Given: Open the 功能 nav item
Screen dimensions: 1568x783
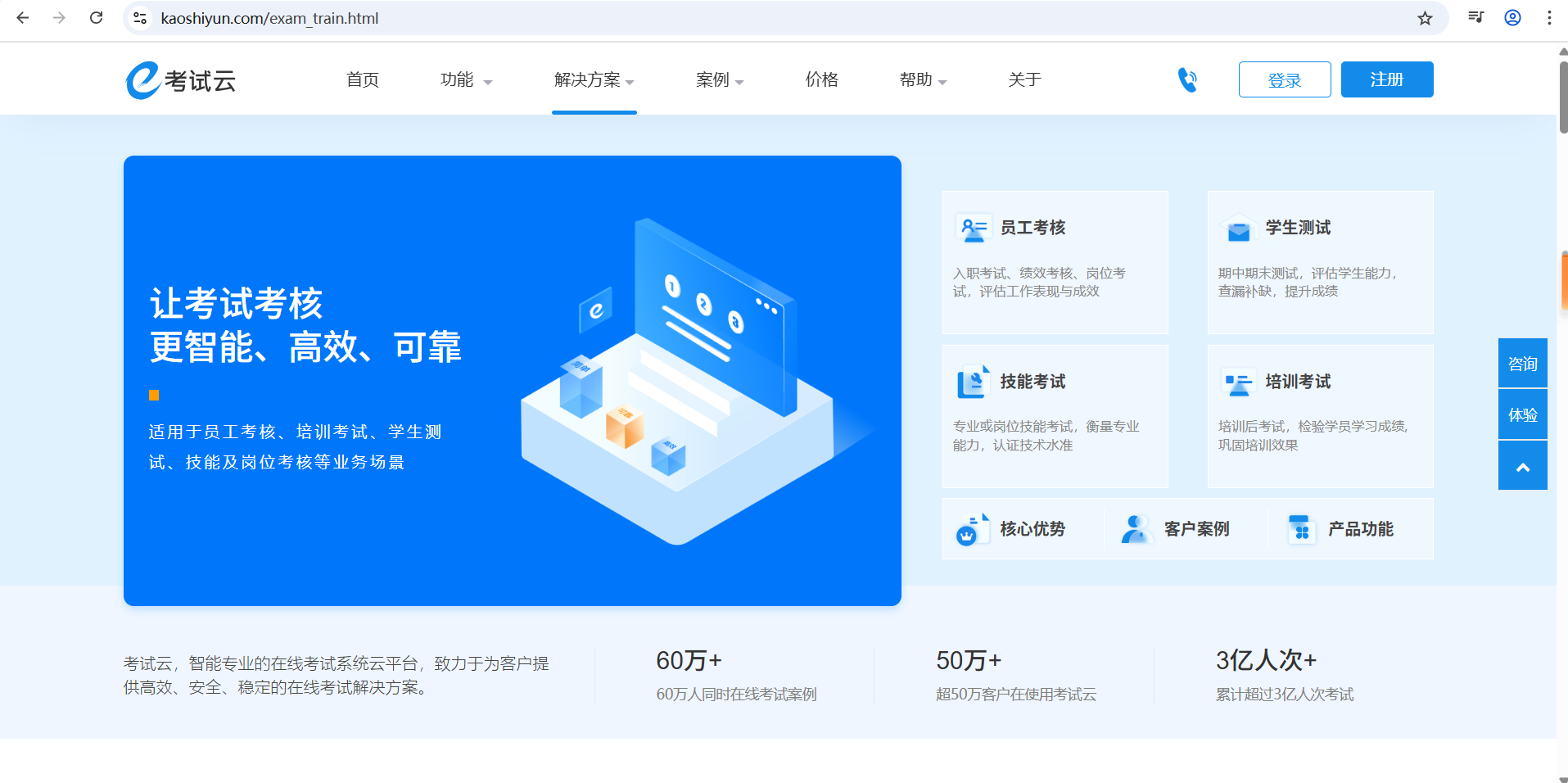Looking at the screenshot, I should tap(457, 79).
